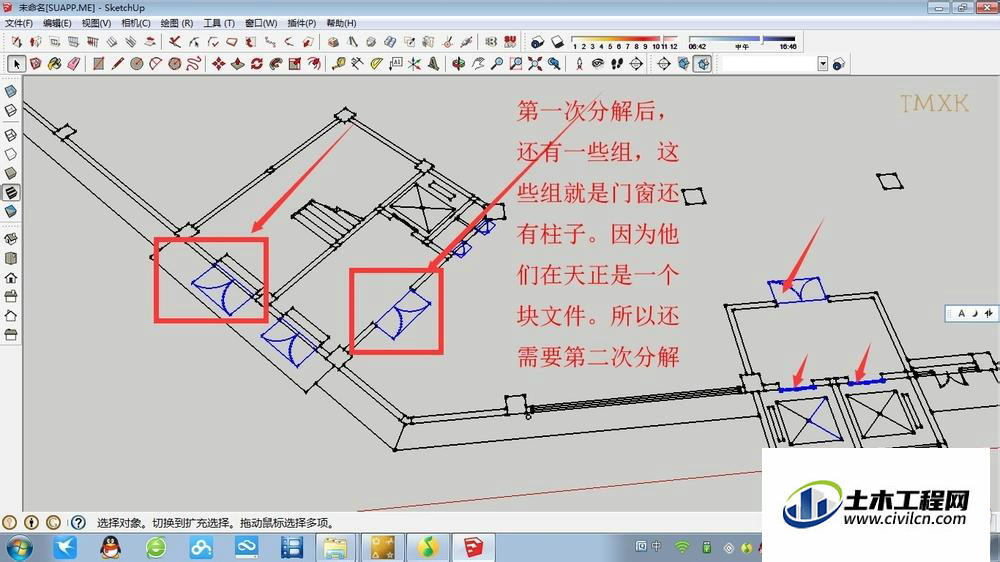Image resolution: width=1000 pixels, height=562 pixels.
Task: Activate the pink Eraser tool
Action: pos(74,64)
